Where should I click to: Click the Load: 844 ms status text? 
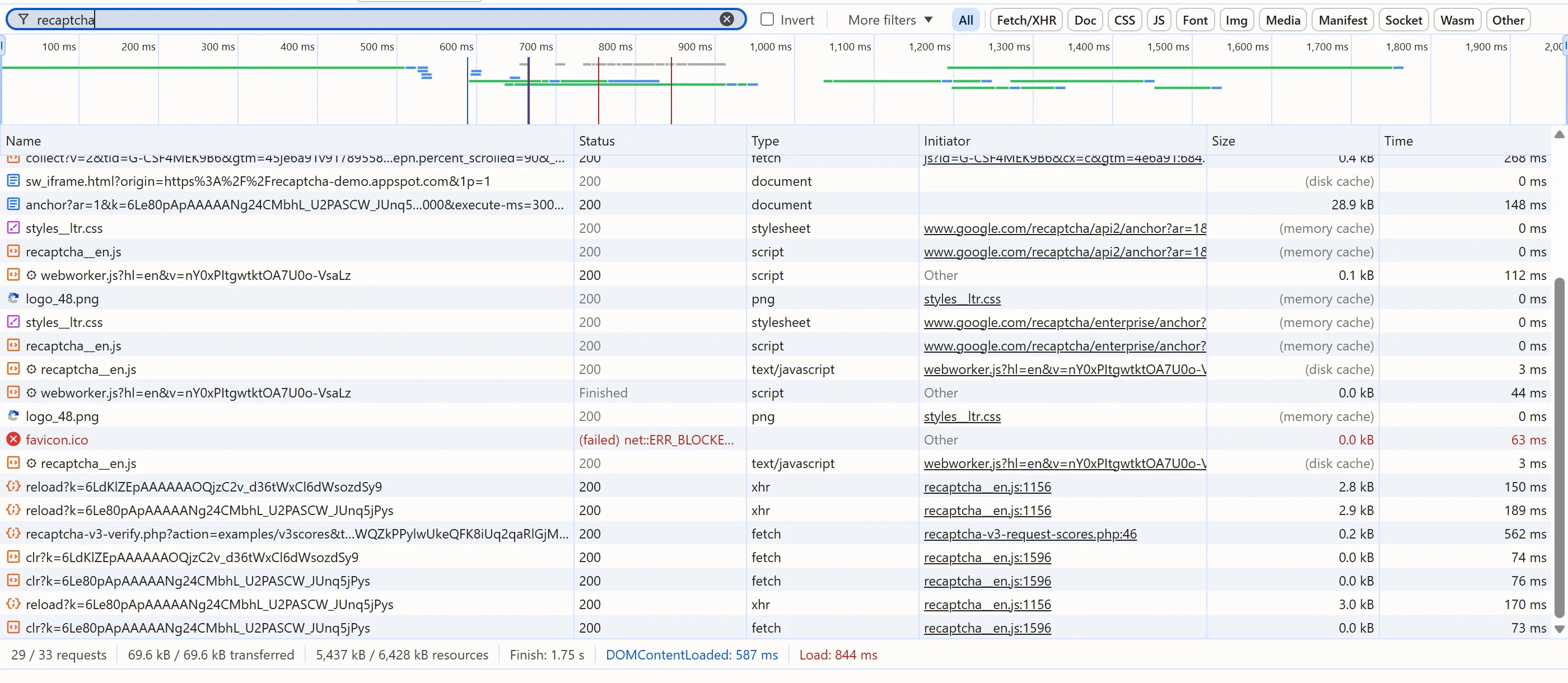pos(838,655)
